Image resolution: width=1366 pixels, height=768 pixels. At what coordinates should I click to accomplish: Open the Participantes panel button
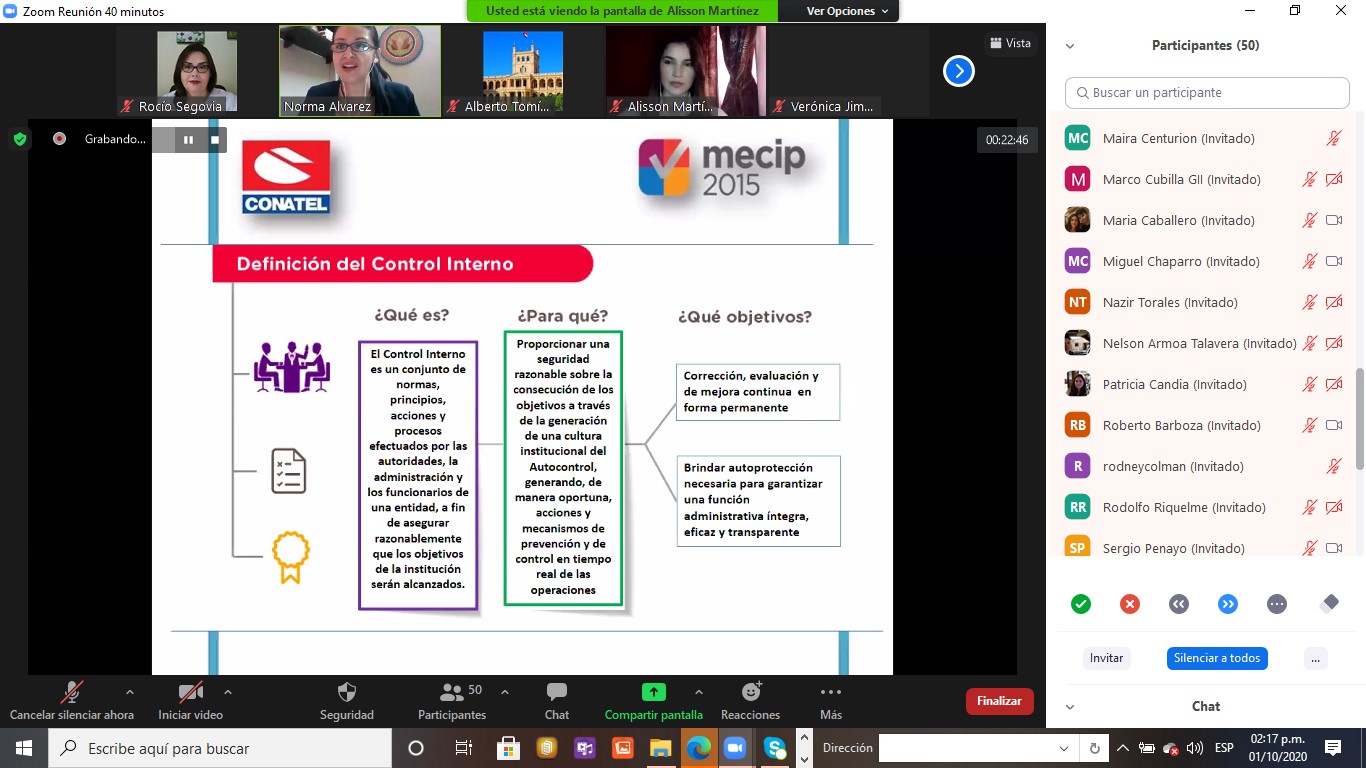tap(452, 701)
